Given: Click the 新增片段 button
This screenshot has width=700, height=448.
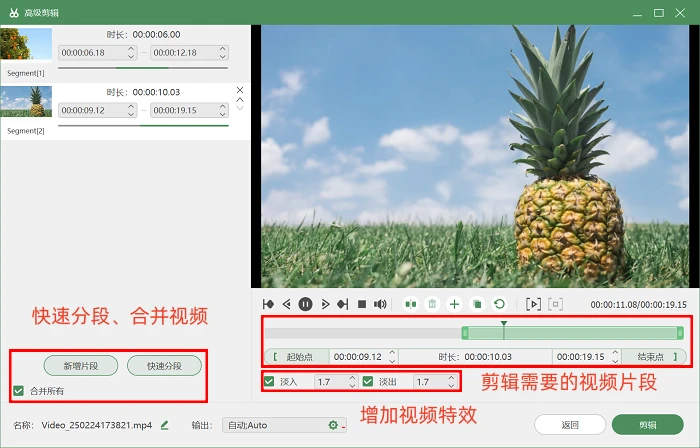Looking at the screenshot, I should (81, 366).
